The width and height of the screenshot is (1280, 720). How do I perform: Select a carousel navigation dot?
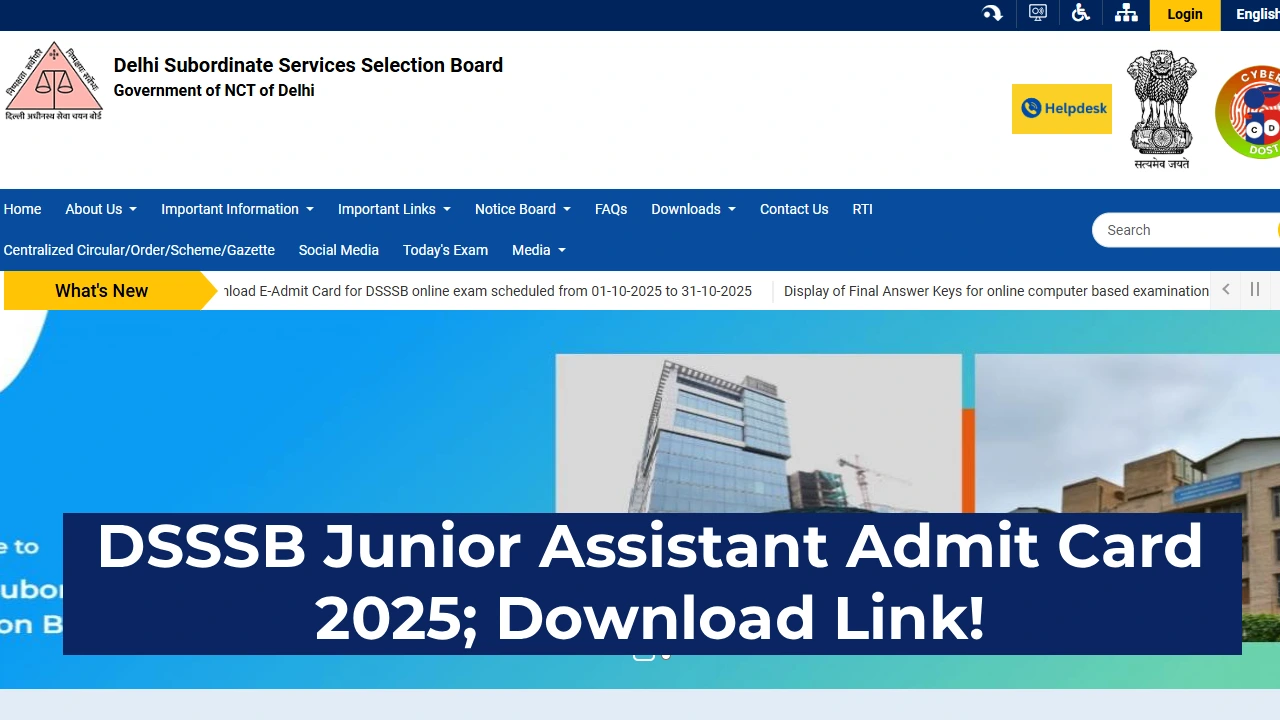point(645,656)
